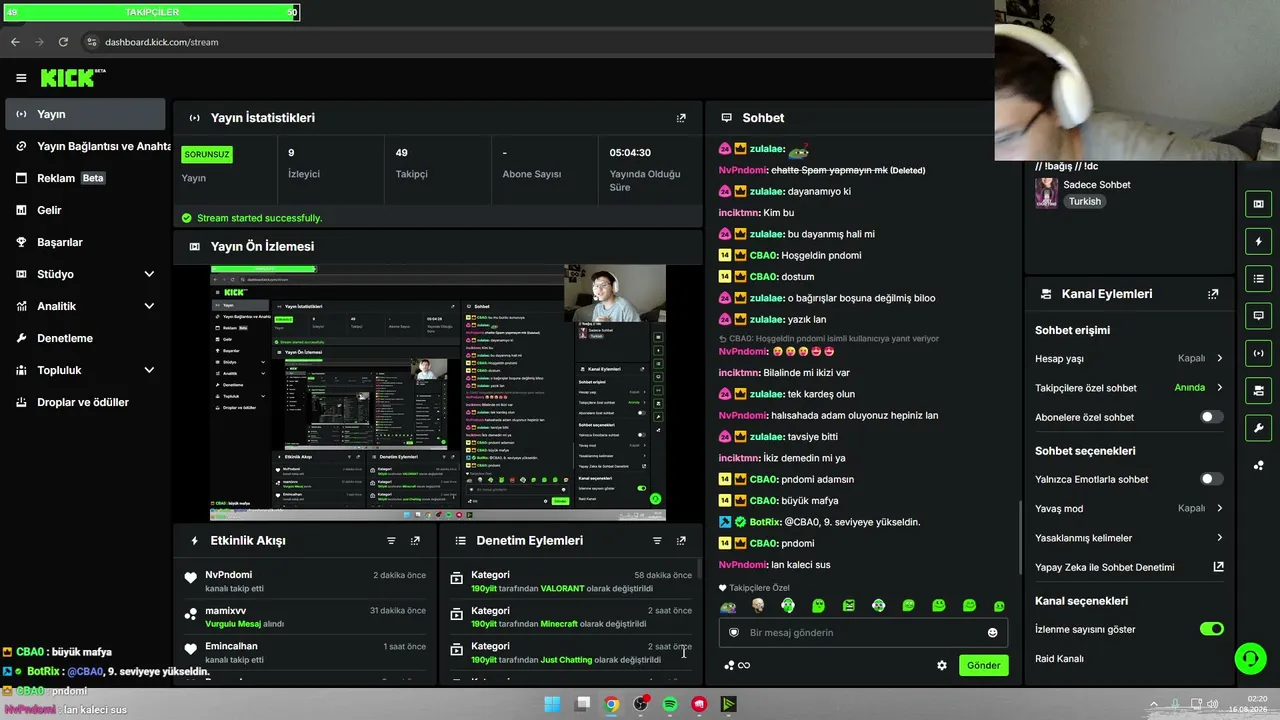
Task: Open the activity lightning icon in right rail
Action: tap(1258, 241)
